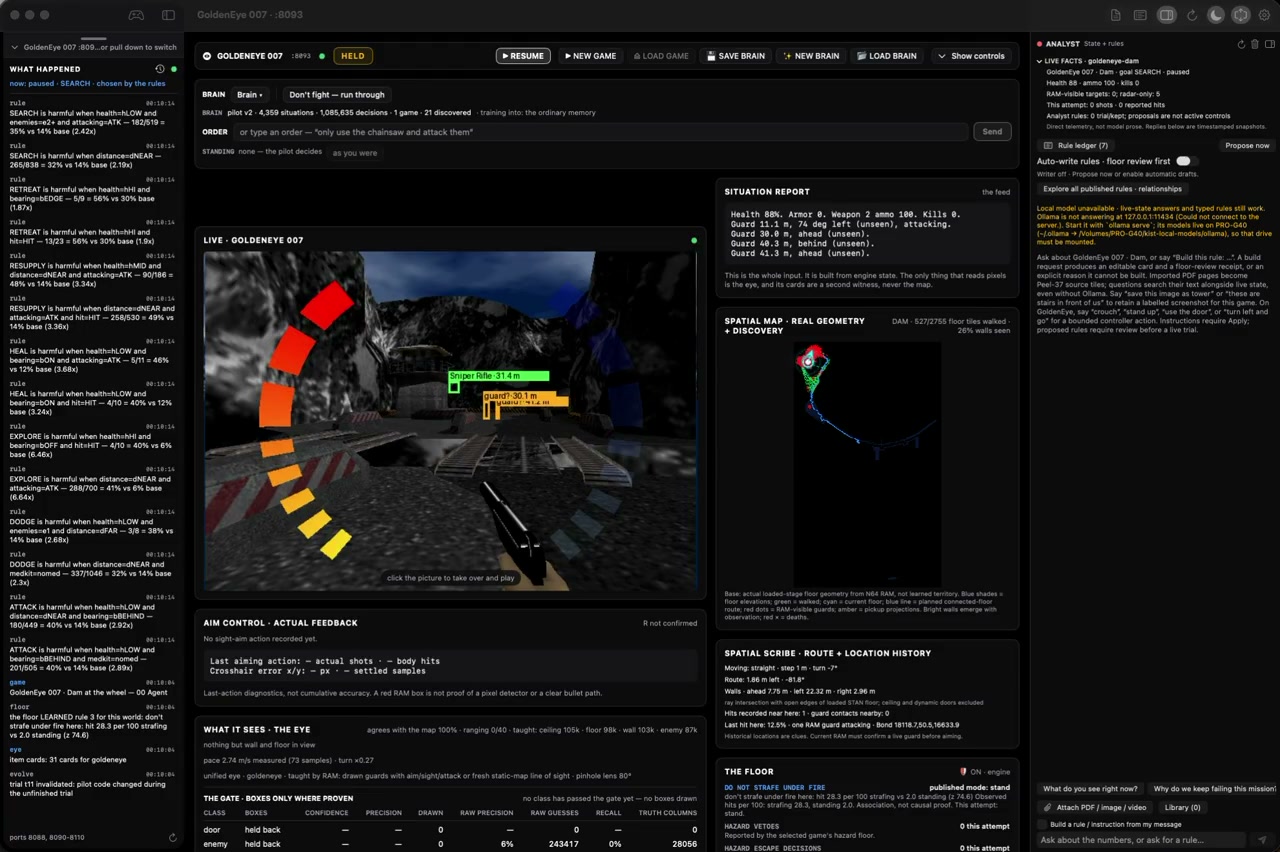Open the Rule ledger (7)

click(x=1077, y=146)
